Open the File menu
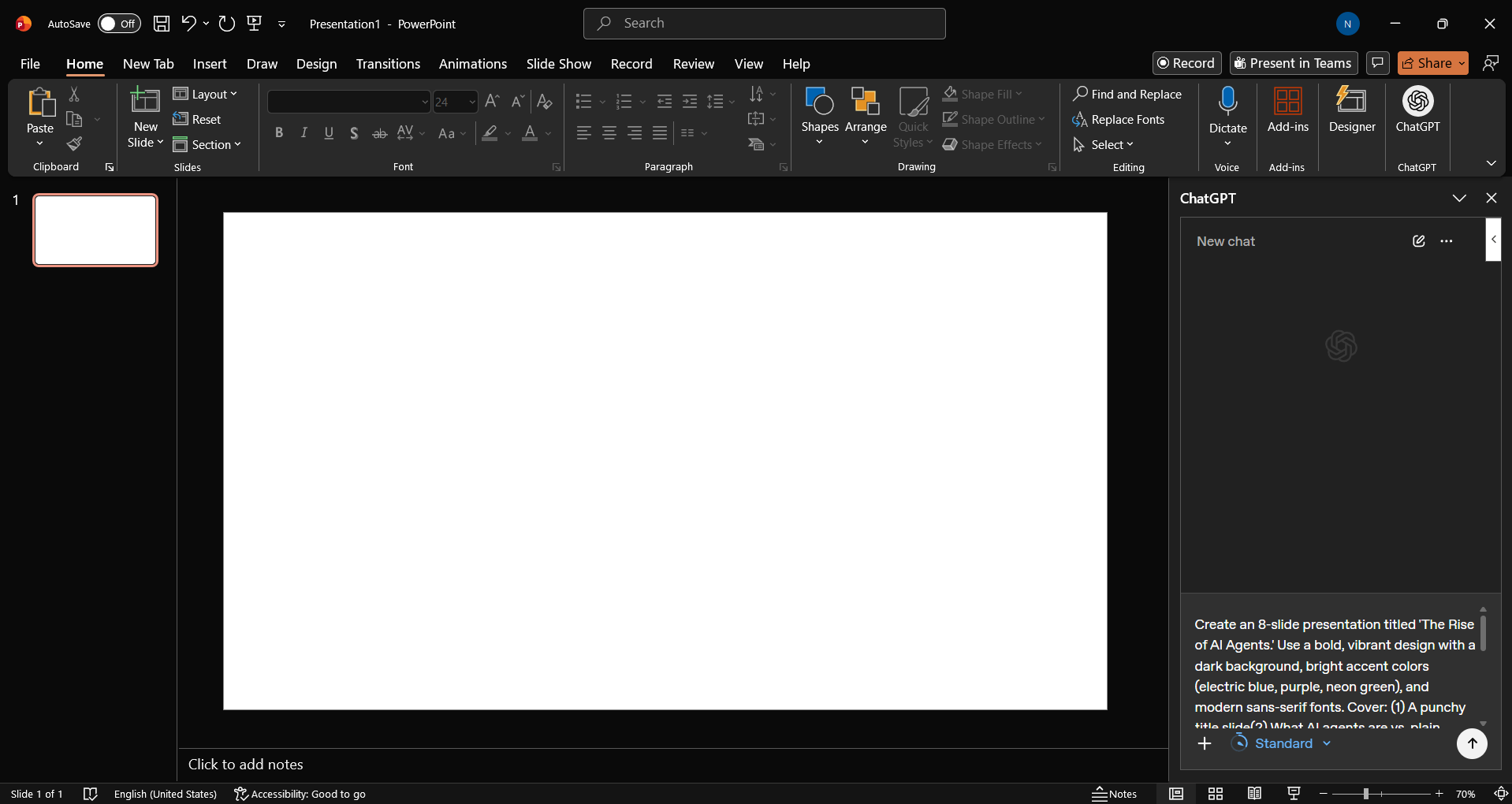Viewport: 1512px width, 804px height. (30, 64)
